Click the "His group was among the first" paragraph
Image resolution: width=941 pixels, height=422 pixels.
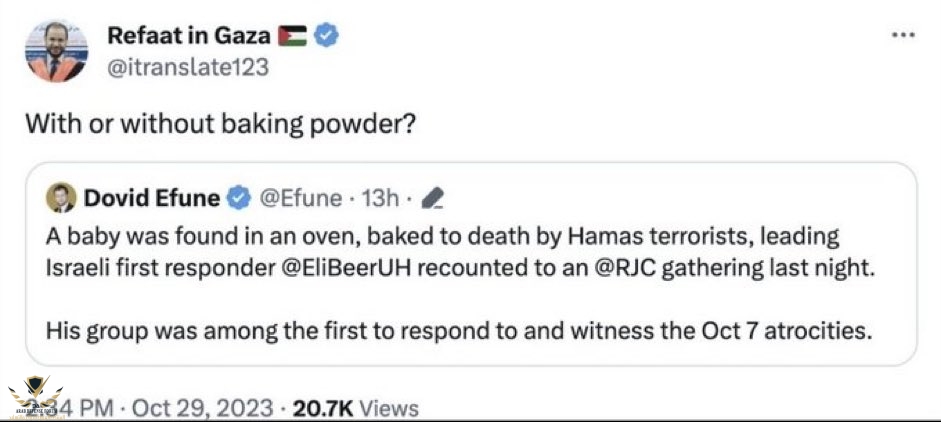tap(460, 329)
